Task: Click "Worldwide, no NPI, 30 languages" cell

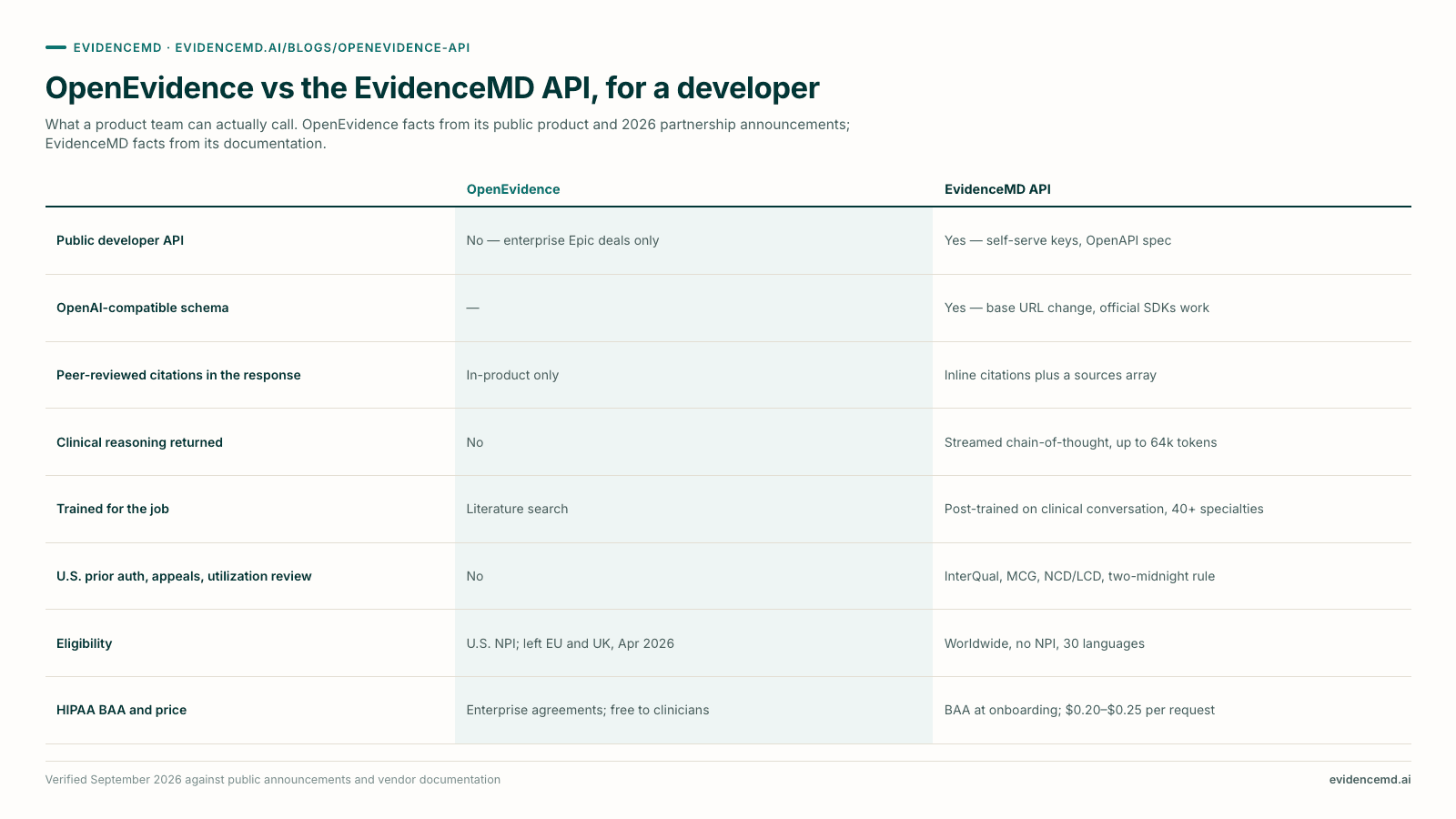Action: tap(1045, 643)
